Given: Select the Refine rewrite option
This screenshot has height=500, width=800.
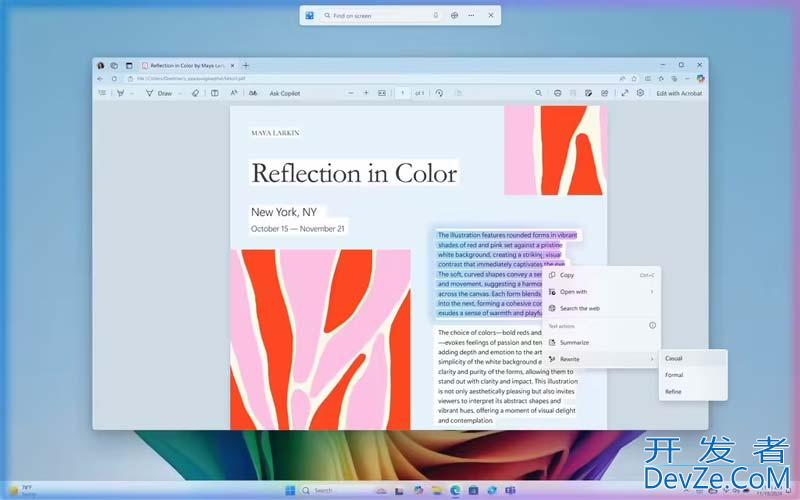Looking at the screenshot, I should pos(693,392).
